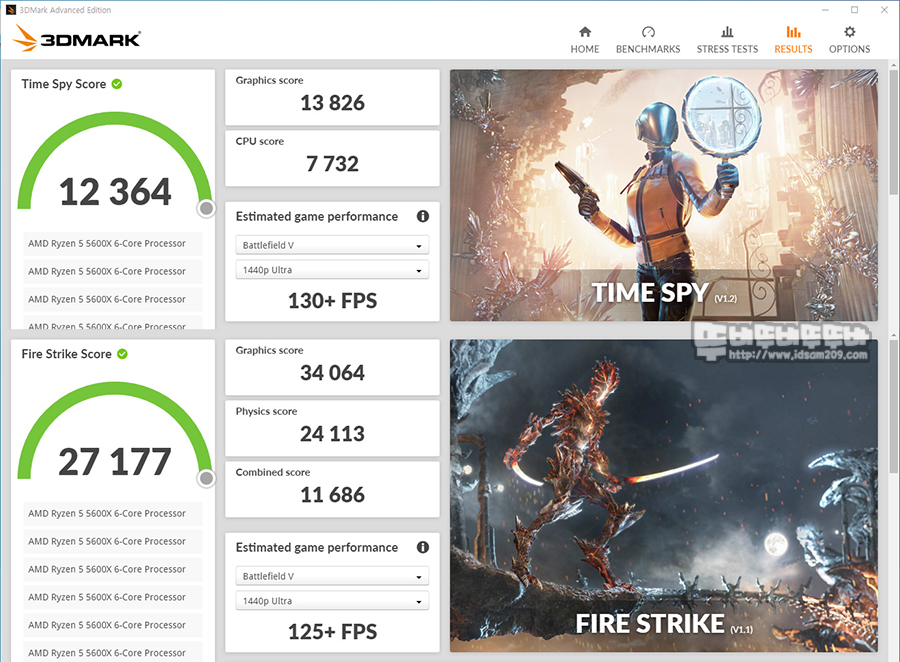Click the Home house icon
Image resolution: width=900 pixels, height=662 pixels.
(x=585, y=32)
